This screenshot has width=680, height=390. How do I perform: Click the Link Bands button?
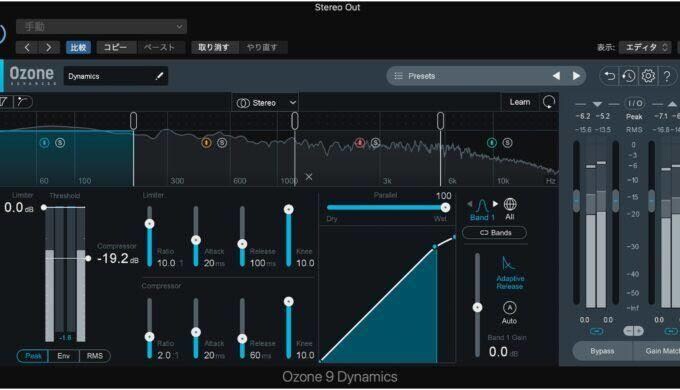495,233
